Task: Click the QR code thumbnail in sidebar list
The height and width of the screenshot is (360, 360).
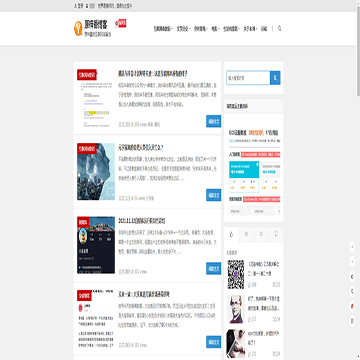Action: 236,274
